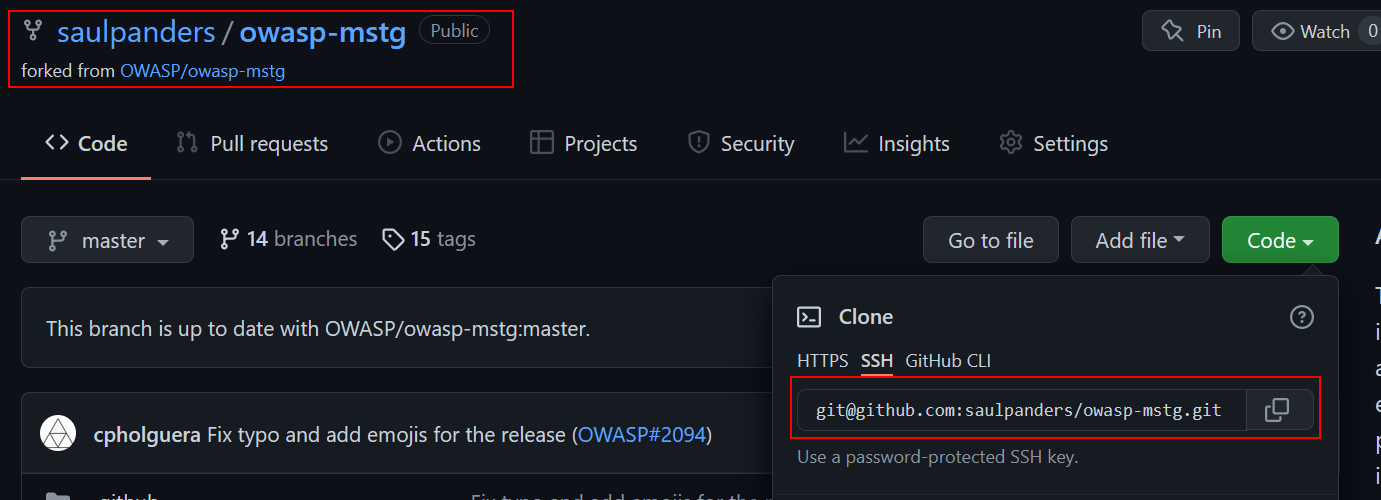Copy the SSH clone URL
1381x500 pixels.
1279,410
